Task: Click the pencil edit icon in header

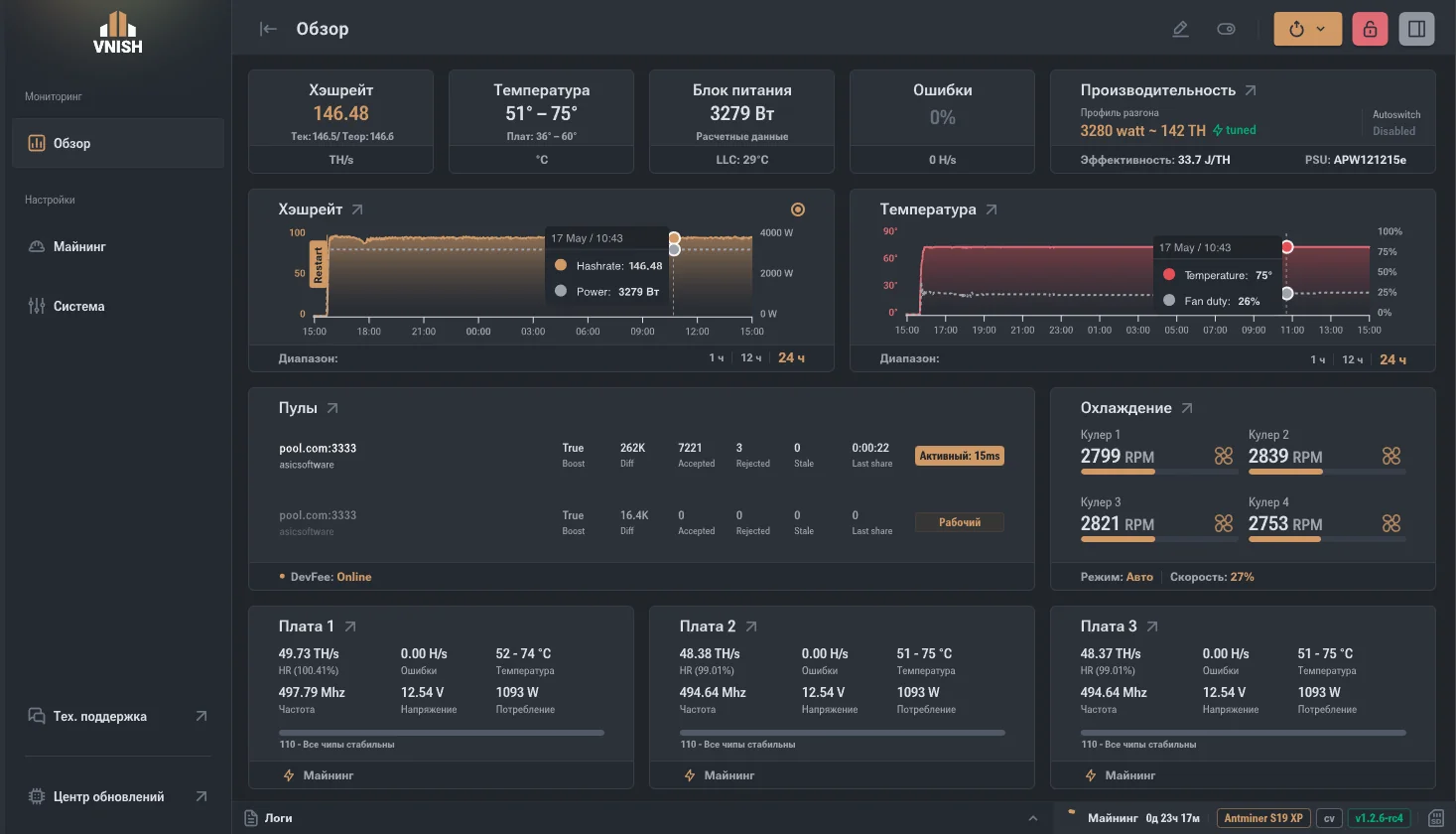Action: pyautogui.click(x=1180, y=29)
